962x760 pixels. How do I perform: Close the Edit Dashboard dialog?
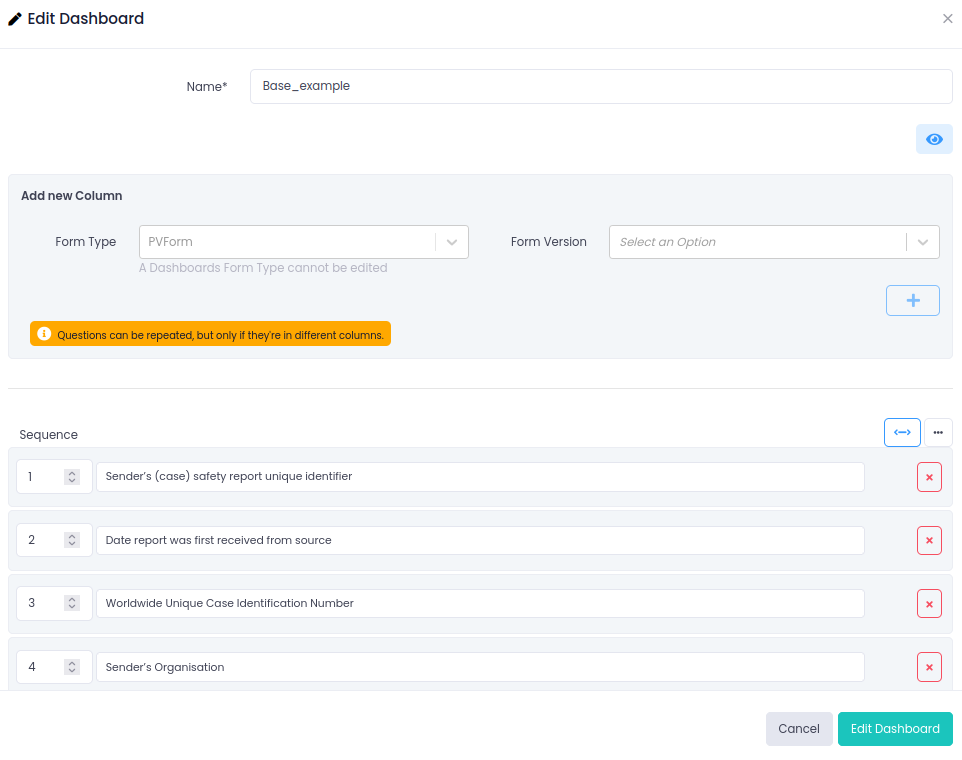pos(947,19)
